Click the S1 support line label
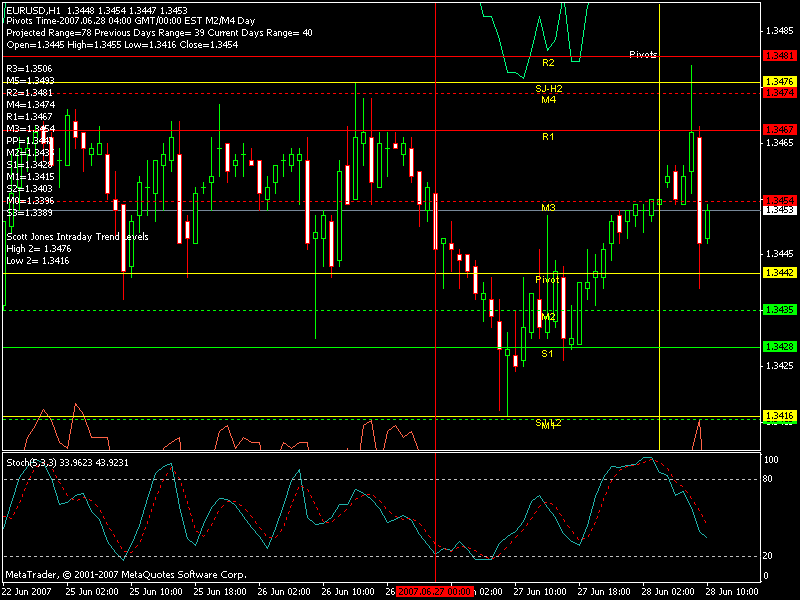Viewport: 800px width, 600px height. point(548,354)
